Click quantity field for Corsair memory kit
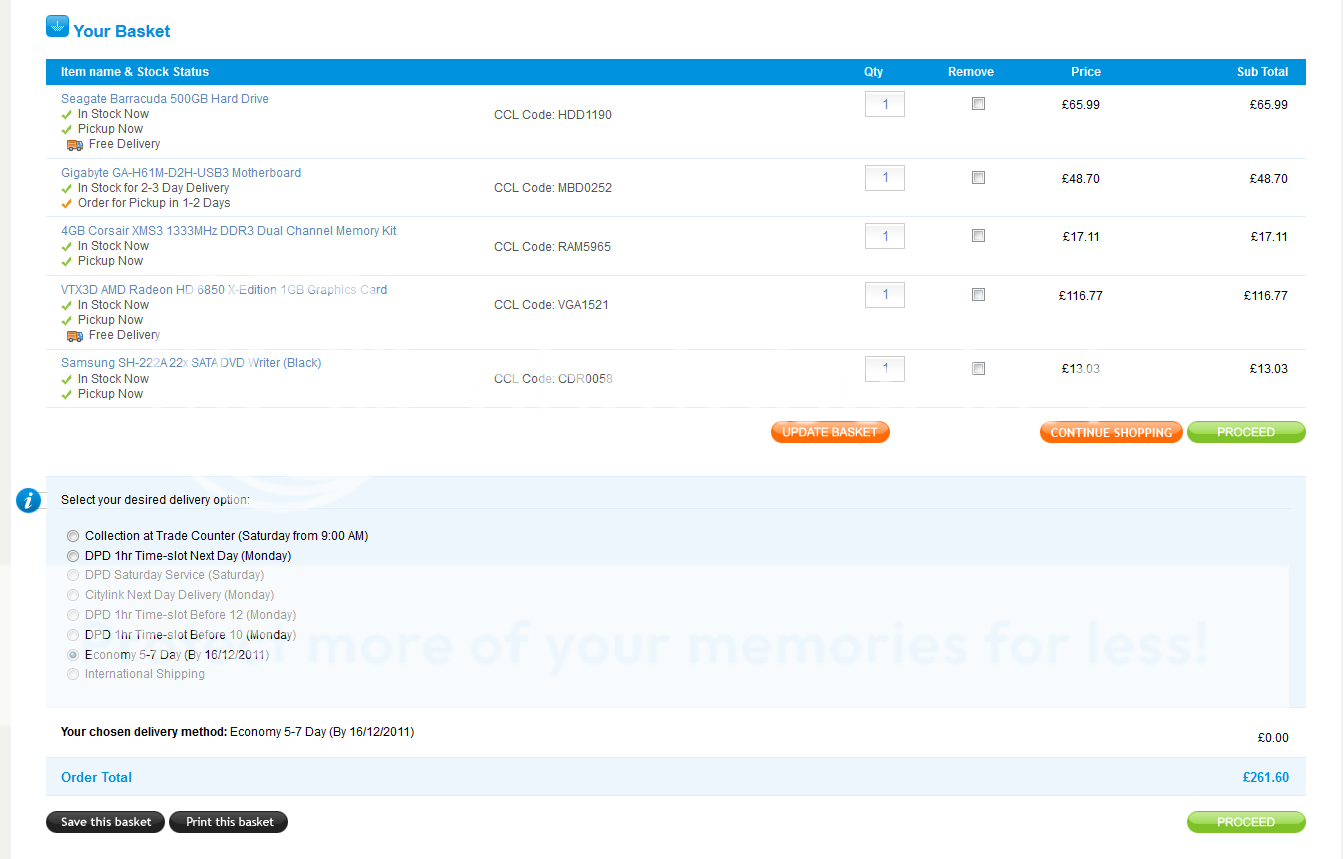 click(x=885, y=236)
